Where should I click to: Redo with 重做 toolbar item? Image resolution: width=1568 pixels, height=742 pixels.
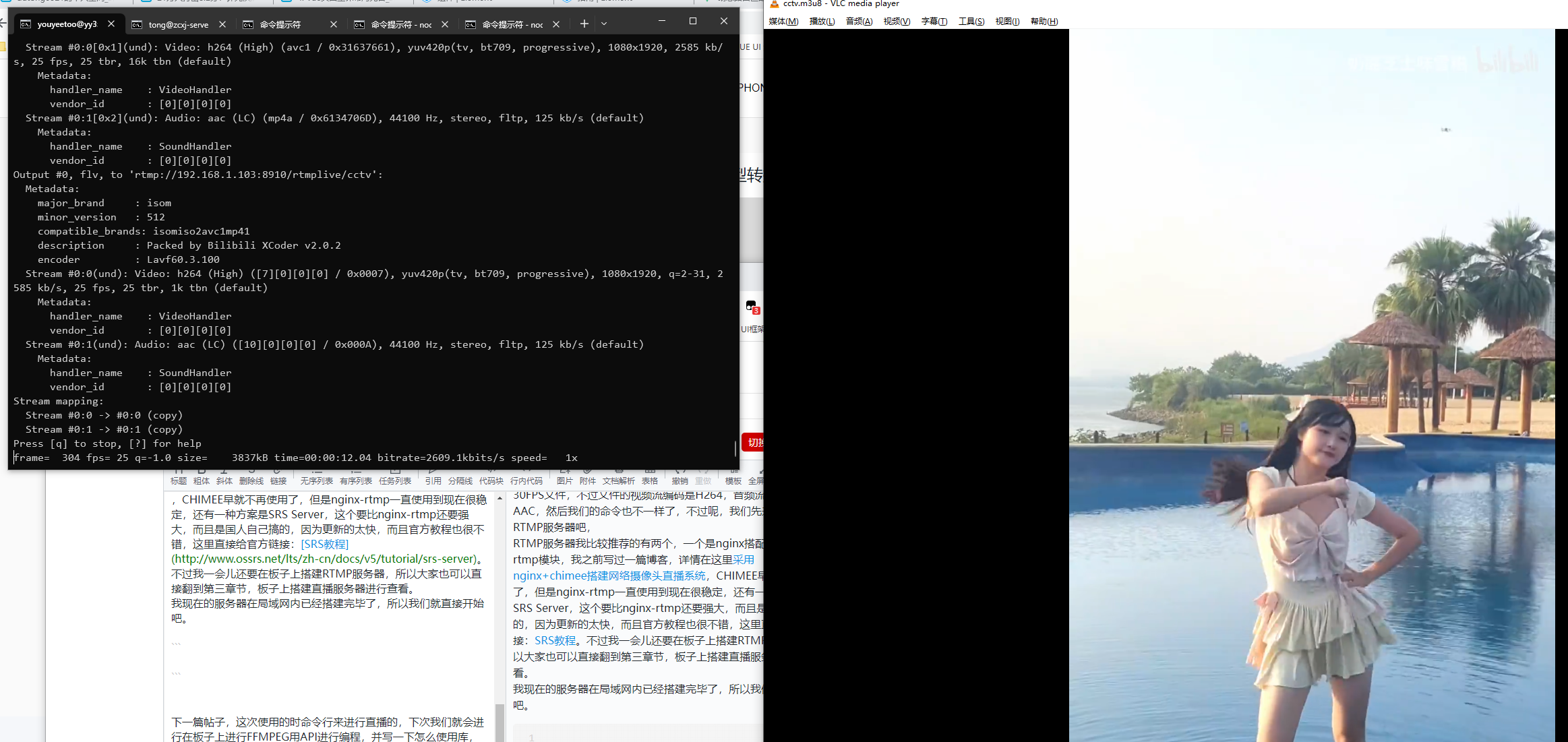tap(703, 476)
